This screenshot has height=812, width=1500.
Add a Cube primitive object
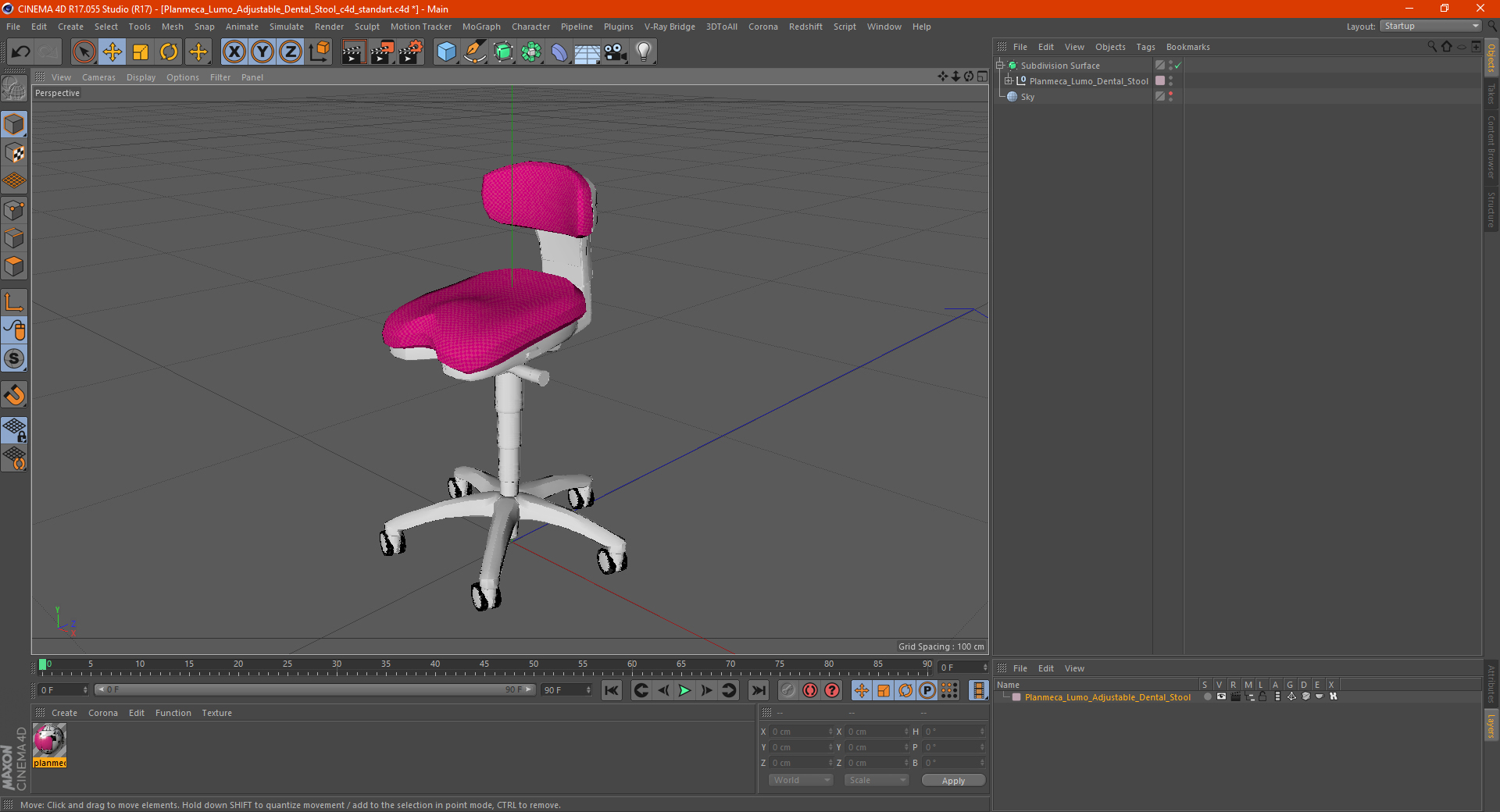tap(446, 52)
